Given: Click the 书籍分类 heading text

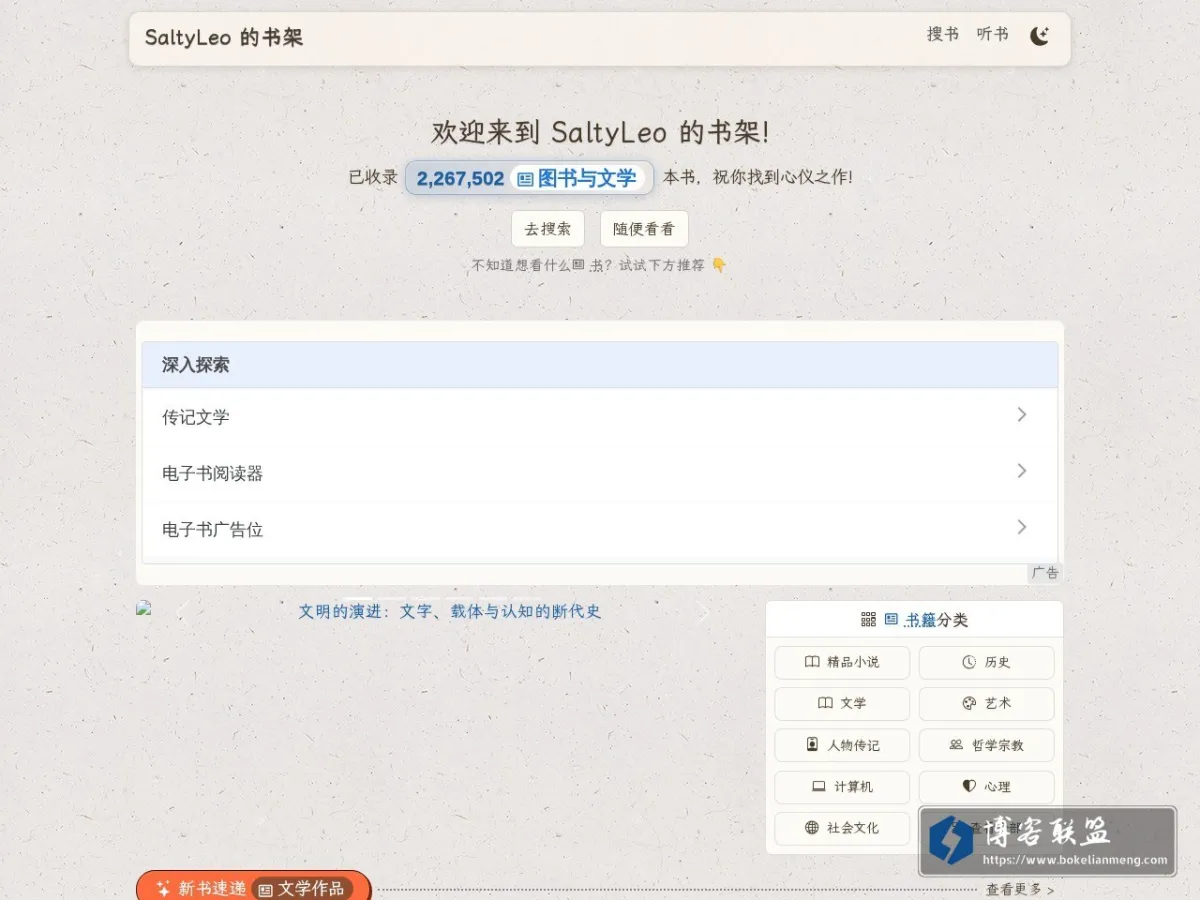Looking at the screenshot, I should pyautogui.click(x=936, y=620).
